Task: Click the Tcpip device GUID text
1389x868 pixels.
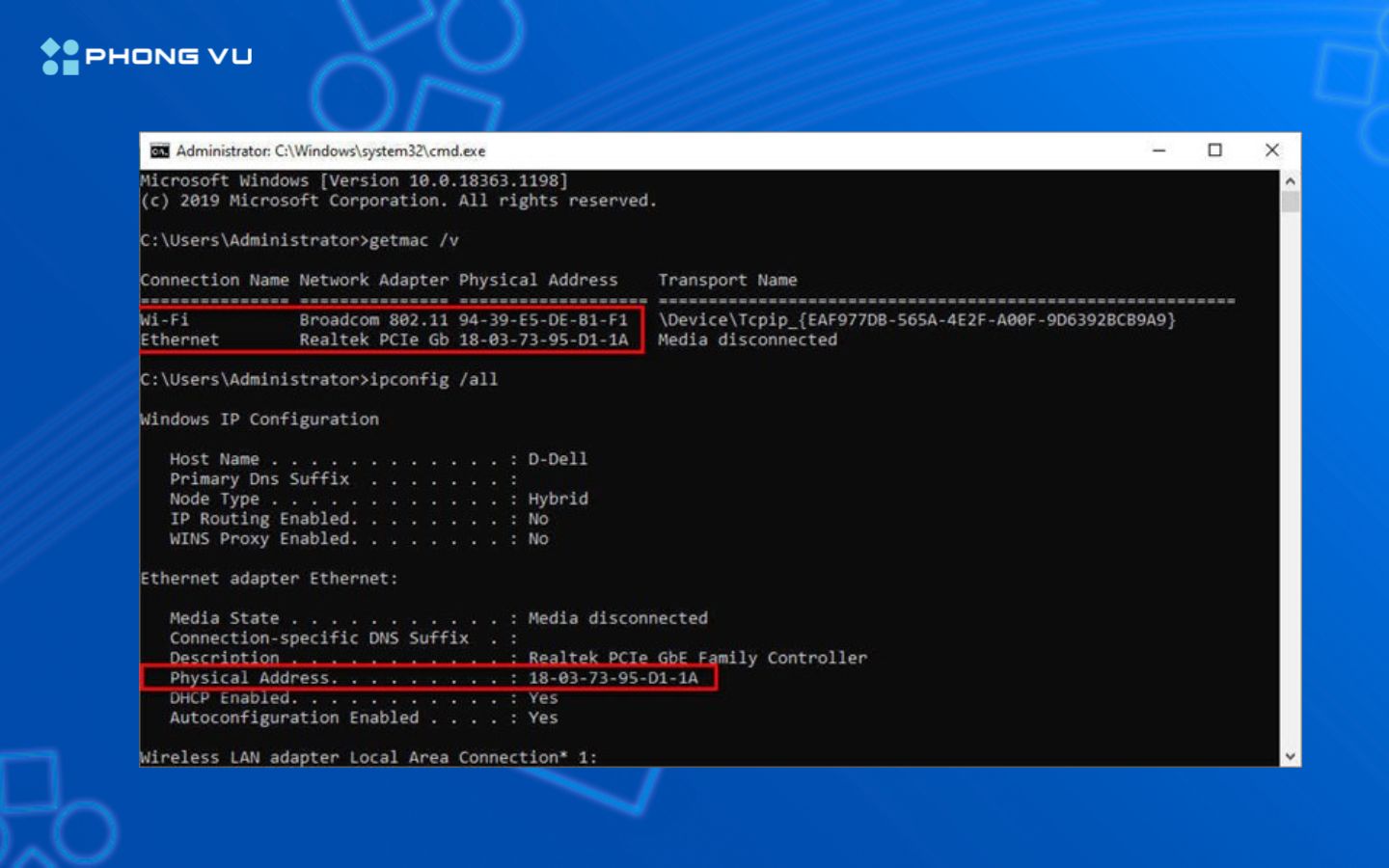Action: [x=916, y=319]
